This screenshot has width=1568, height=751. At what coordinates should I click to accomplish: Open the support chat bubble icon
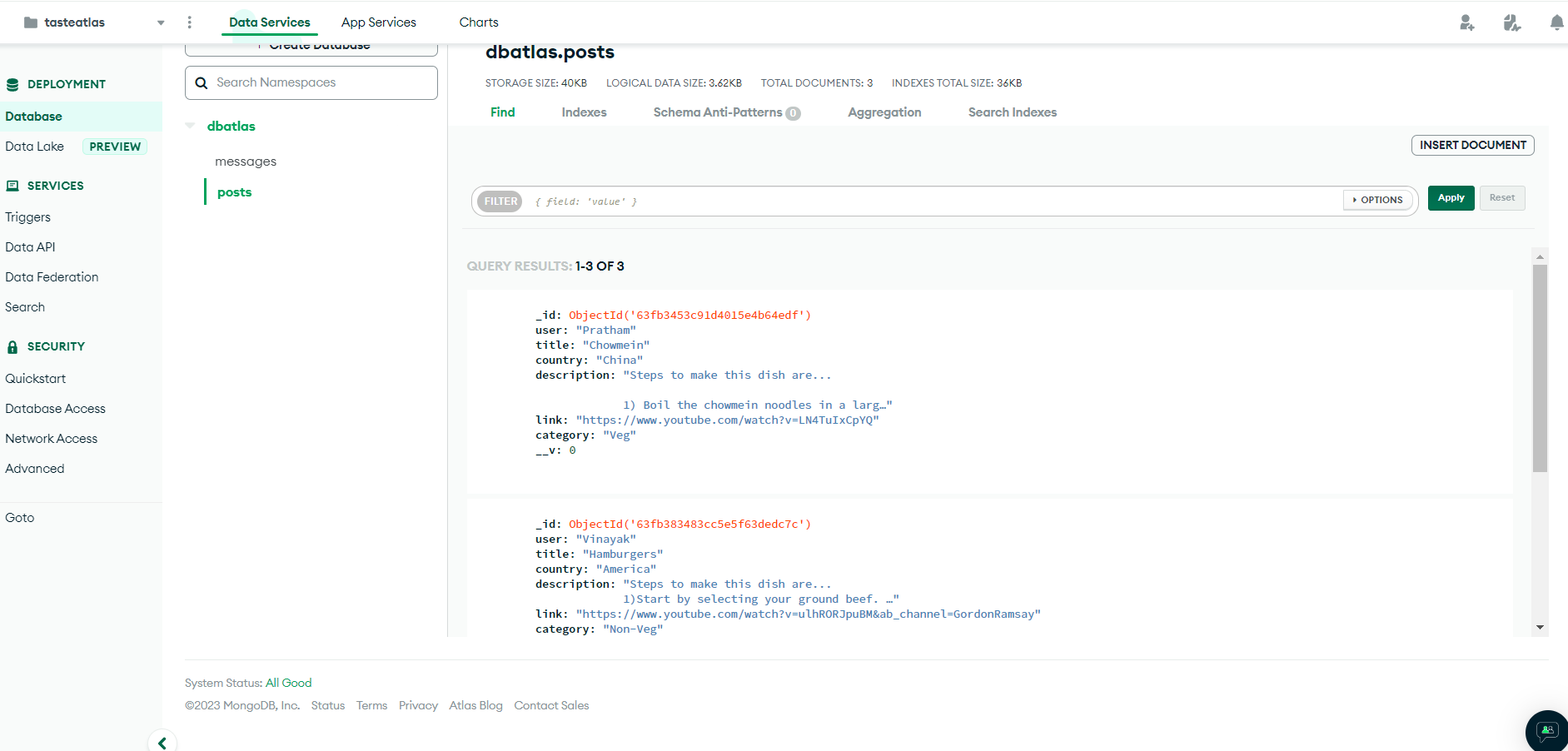(x=1547, y=731)
